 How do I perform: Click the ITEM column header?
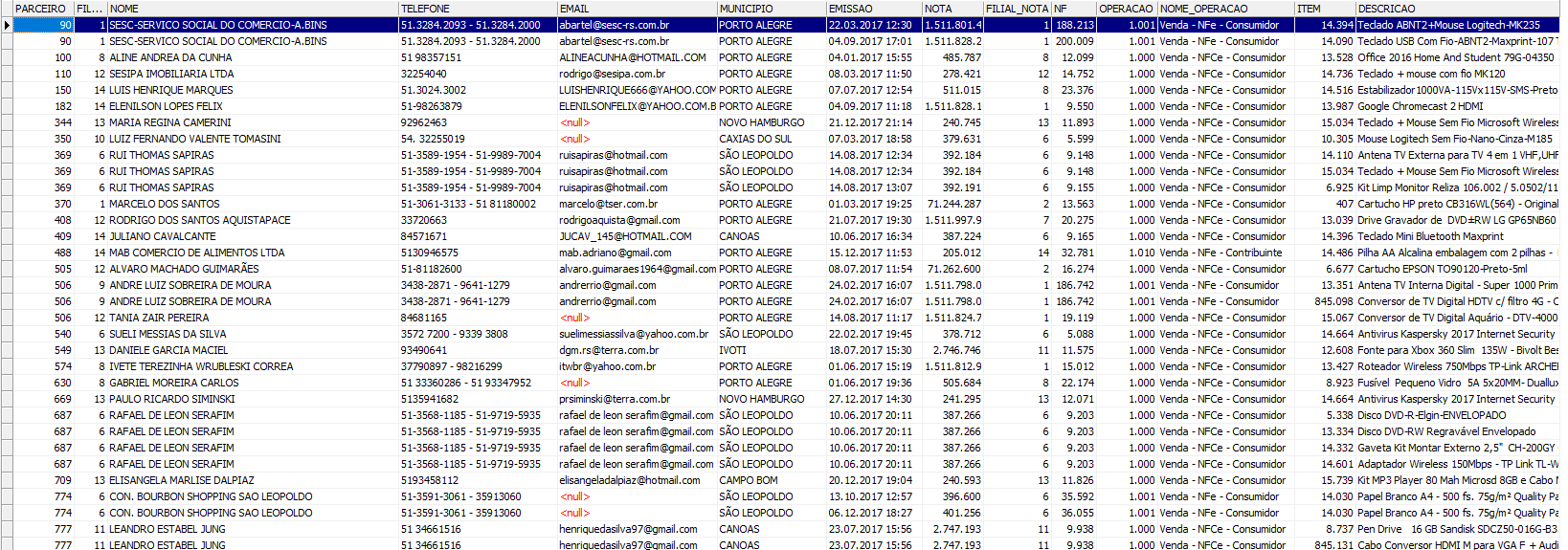pyautogui.click(x=1325, y=9)
